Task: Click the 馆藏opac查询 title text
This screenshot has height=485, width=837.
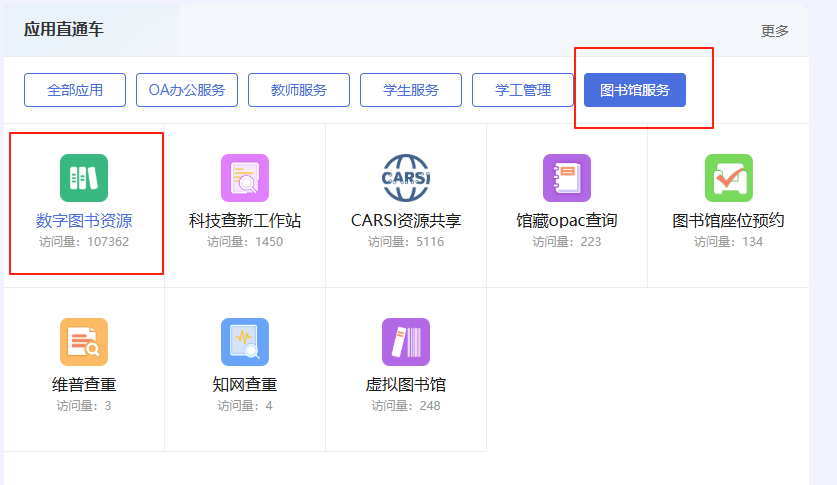Action: (567, 220)
